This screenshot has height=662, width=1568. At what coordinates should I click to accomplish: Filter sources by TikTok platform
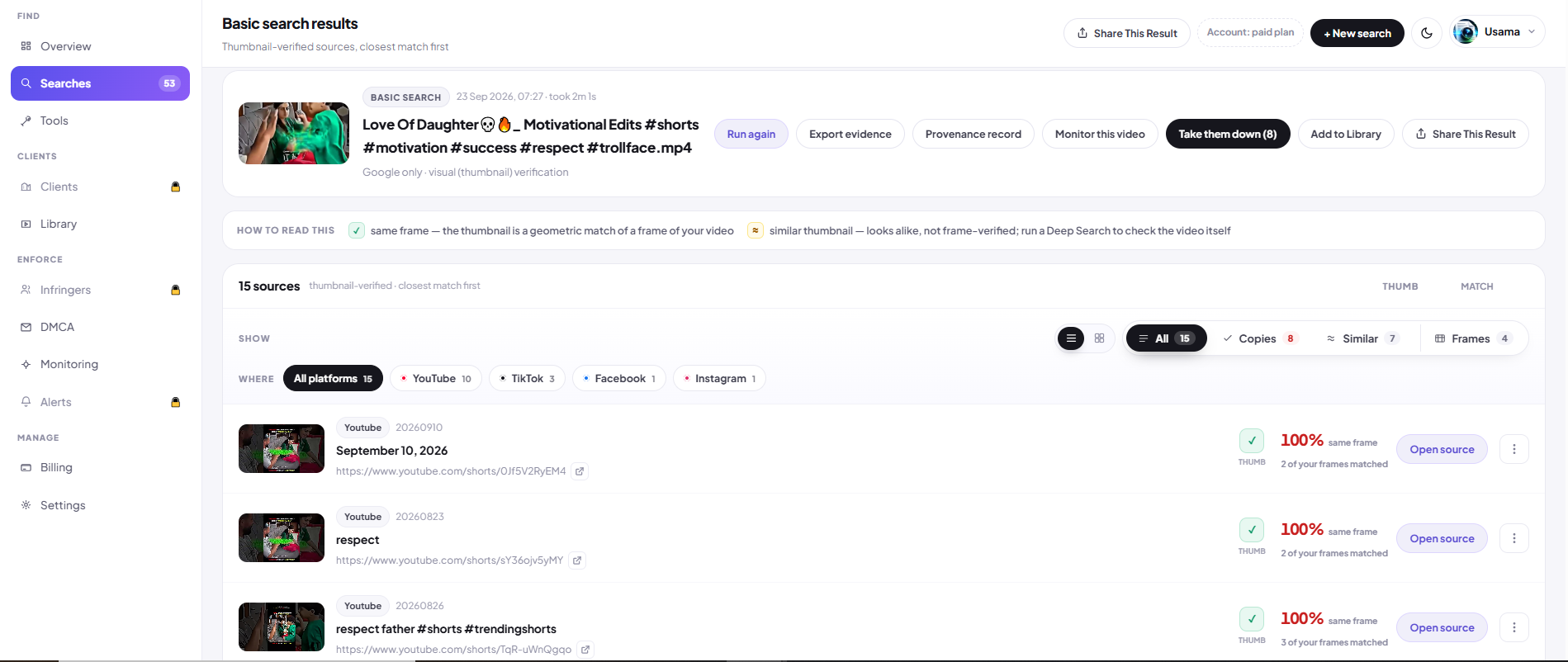527,379
